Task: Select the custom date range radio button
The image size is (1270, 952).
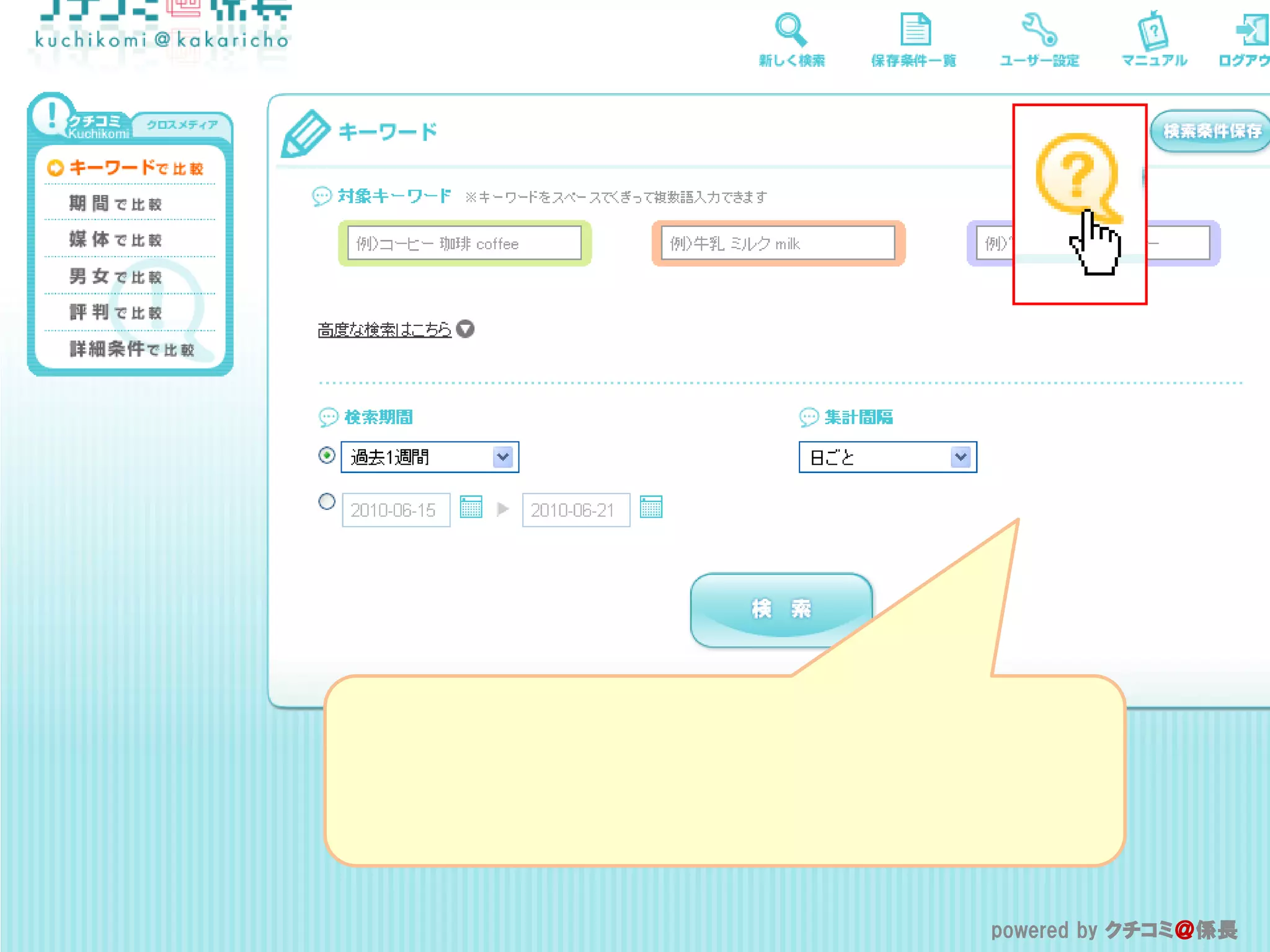Action: click(x=327, y=501)
